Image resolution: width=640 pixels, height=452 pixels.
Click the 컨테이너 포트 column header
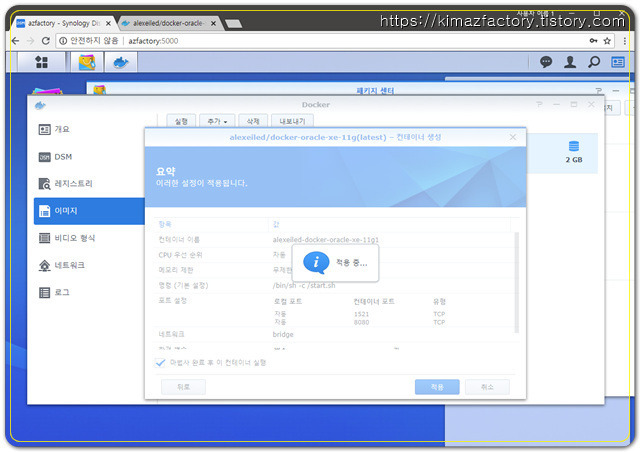374,301
